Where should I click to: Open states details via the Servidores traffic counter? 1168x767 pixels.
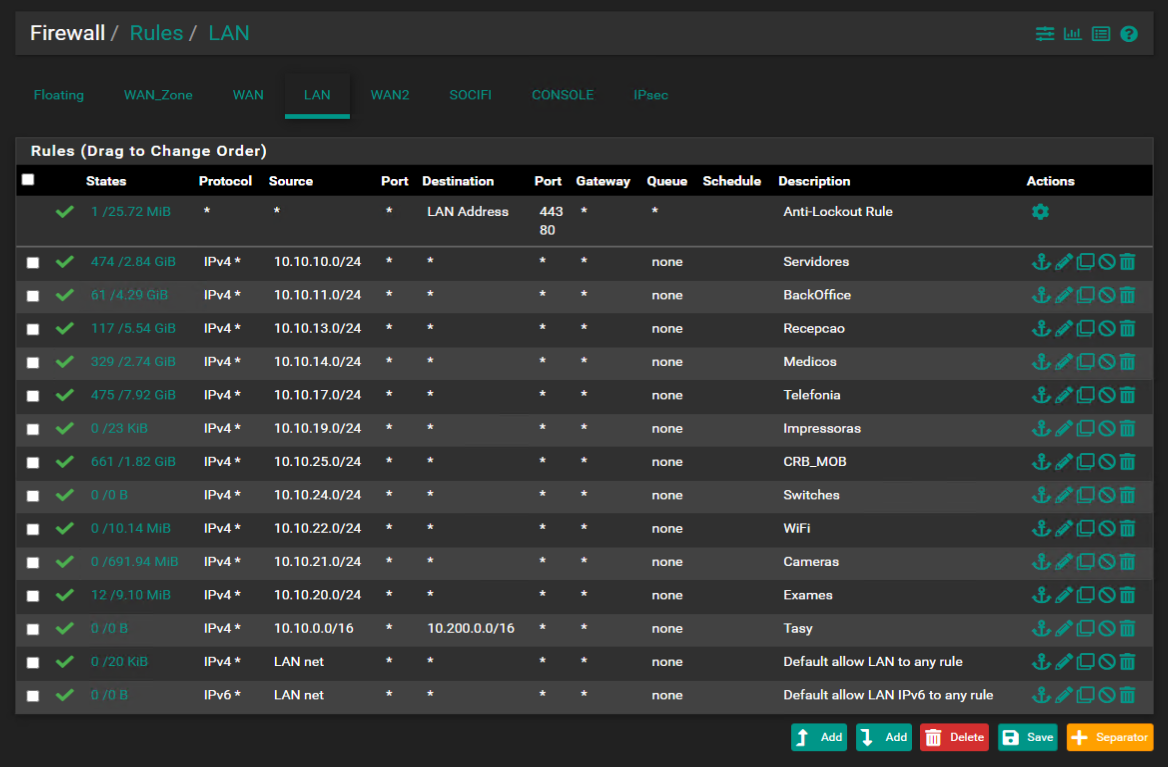pos(133,261)
